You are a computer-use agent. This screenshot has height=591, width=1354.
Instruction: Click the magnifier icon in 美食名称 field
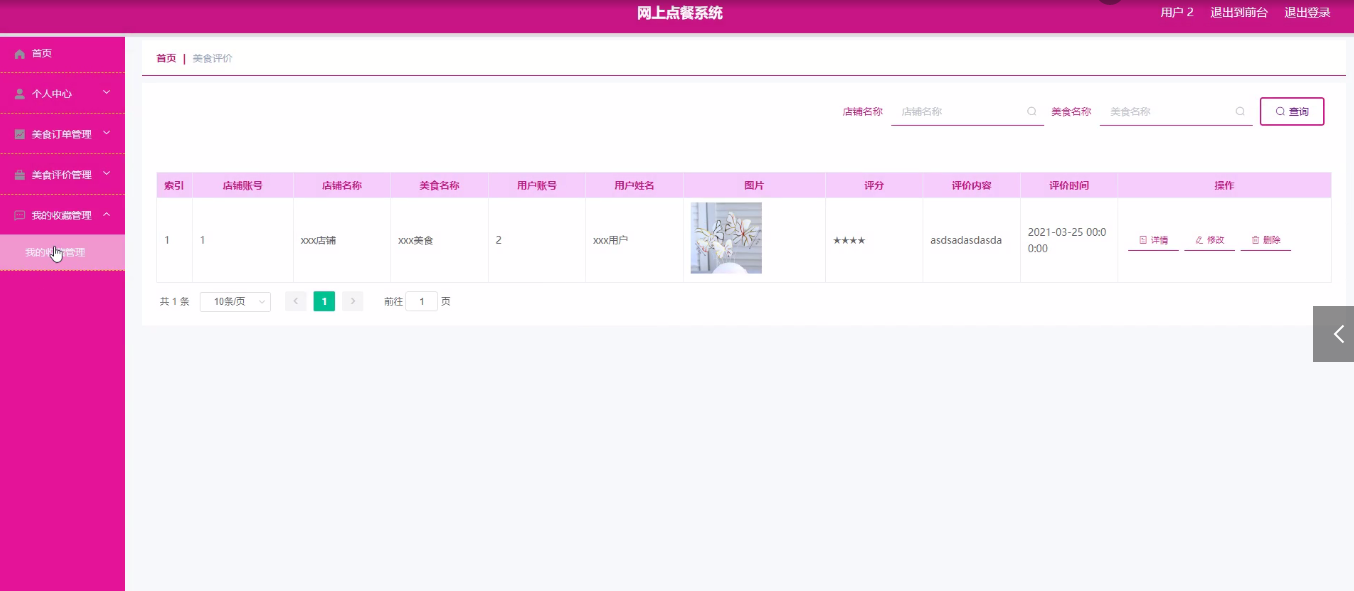click(1241, 111)
